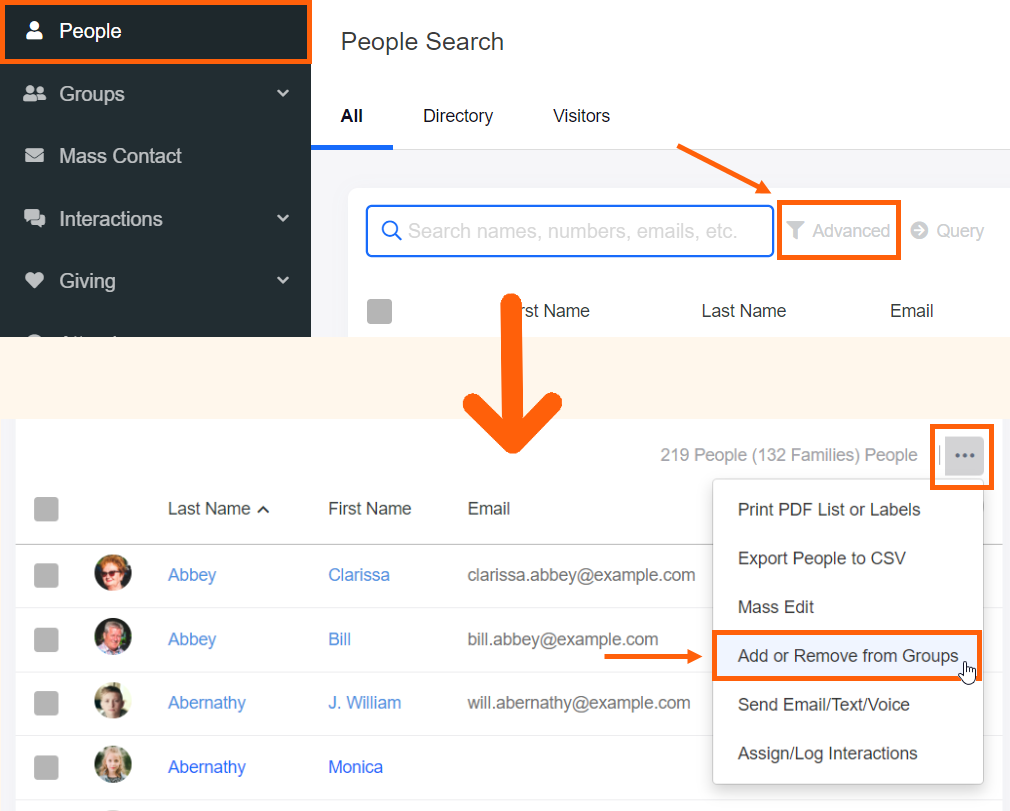Click the search magnifier icon
Screen dimensions: 1010x811
pyautogui.click(x=390, y=230)
